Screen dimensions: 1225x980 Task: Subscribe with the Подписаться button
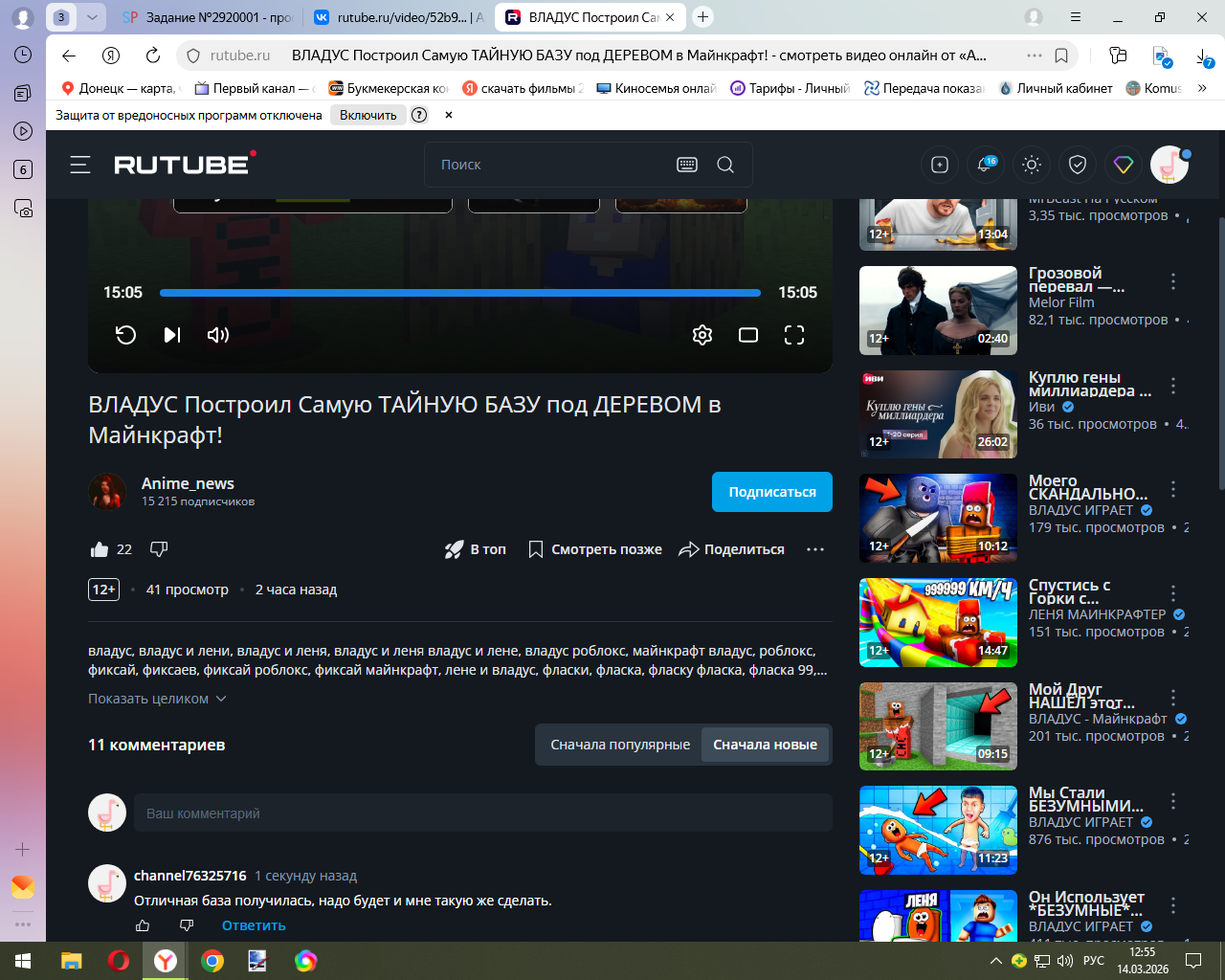771,492
